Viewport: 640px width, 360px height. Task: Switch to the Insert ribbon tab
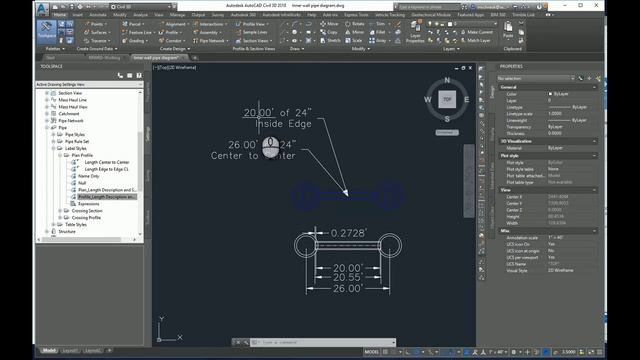77,15
